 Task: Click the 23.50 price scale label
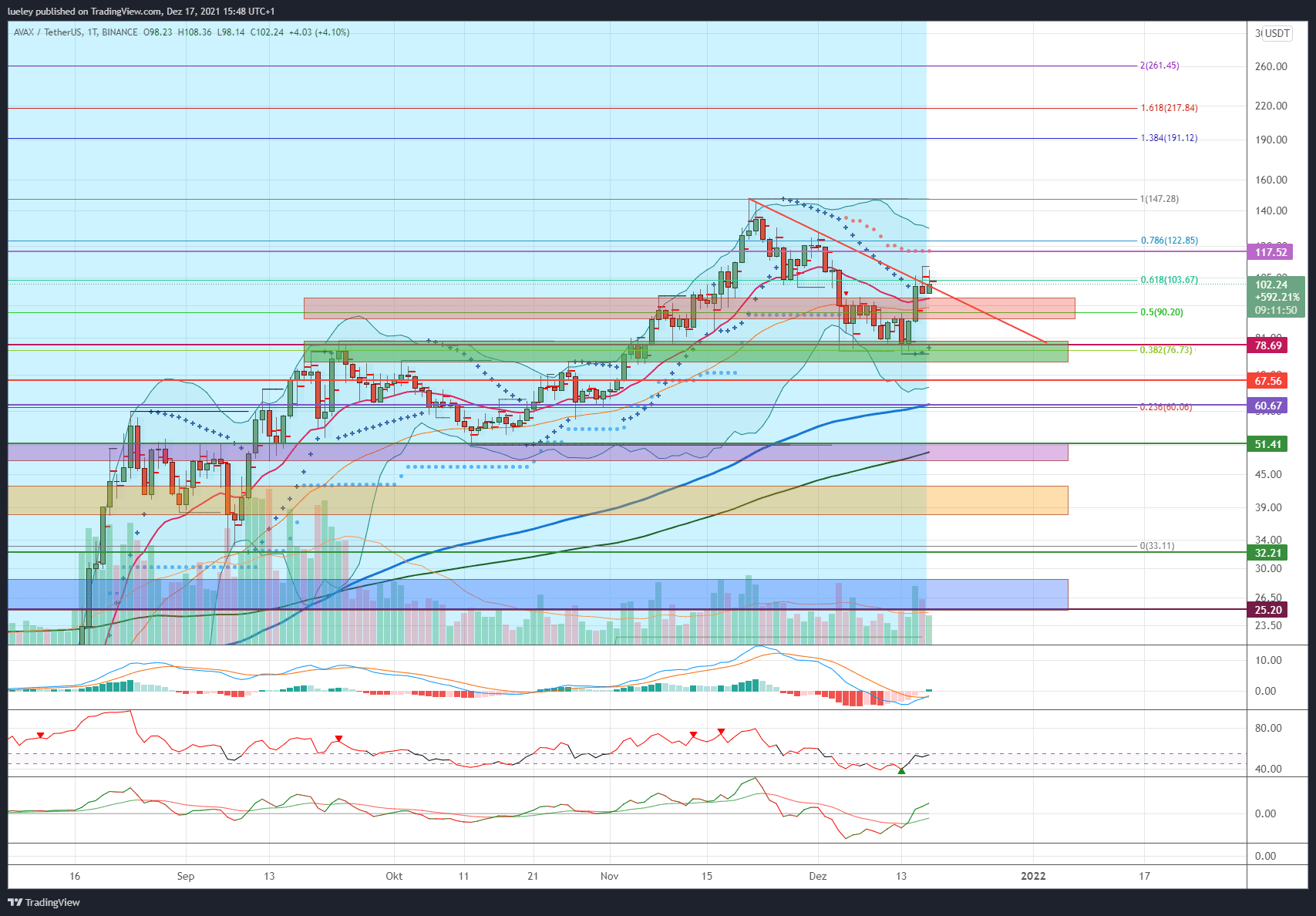[1268, 625]
